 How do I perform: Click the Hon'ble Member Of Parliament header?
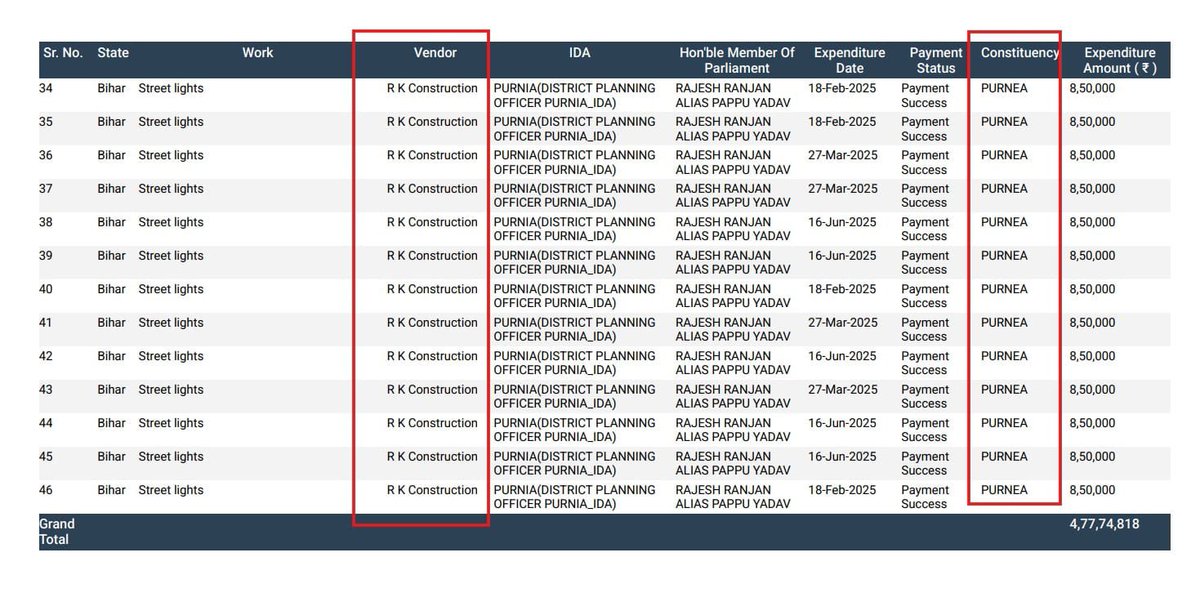737,60
